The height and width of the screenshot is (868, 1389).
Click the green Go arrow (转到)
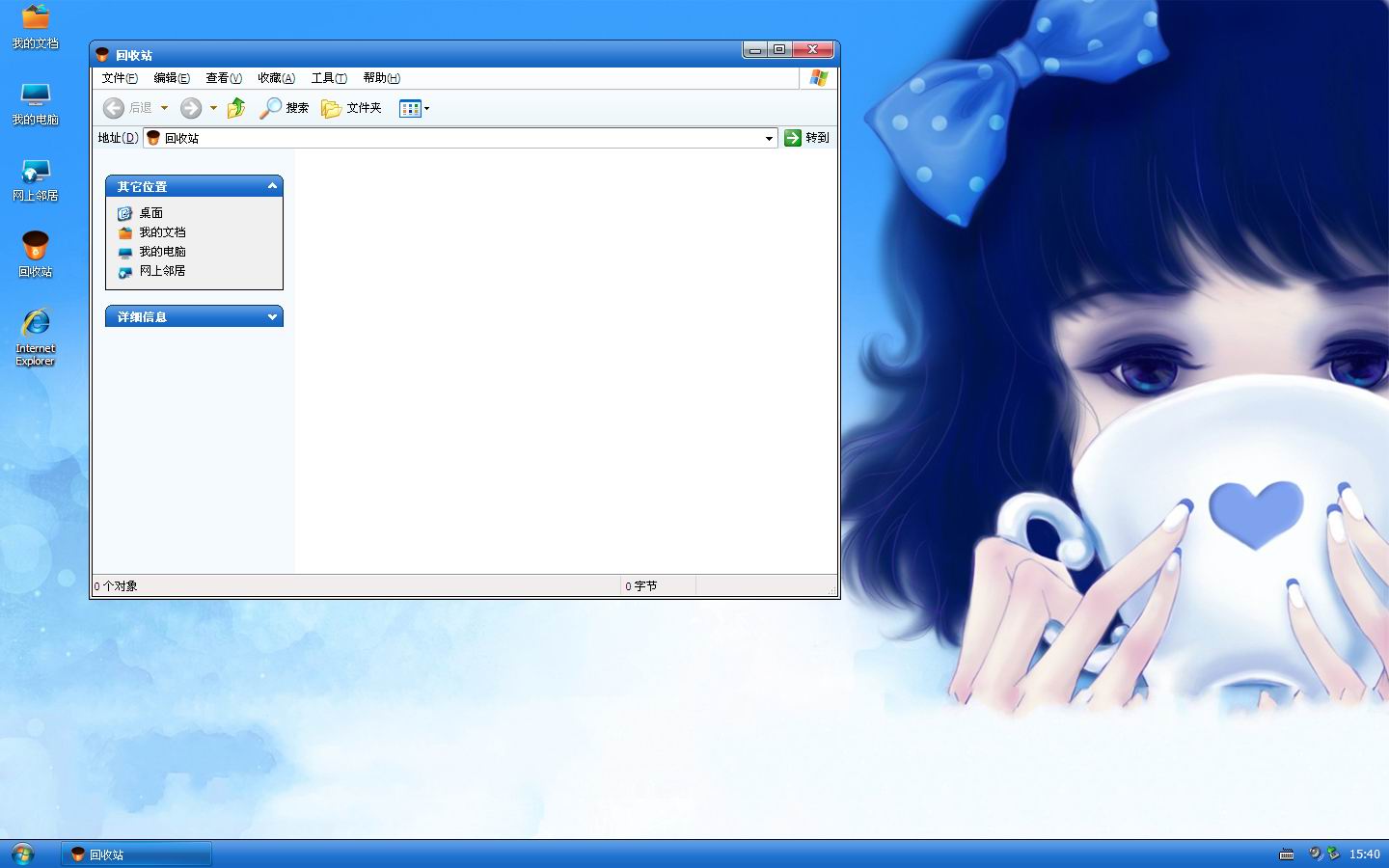793,138
